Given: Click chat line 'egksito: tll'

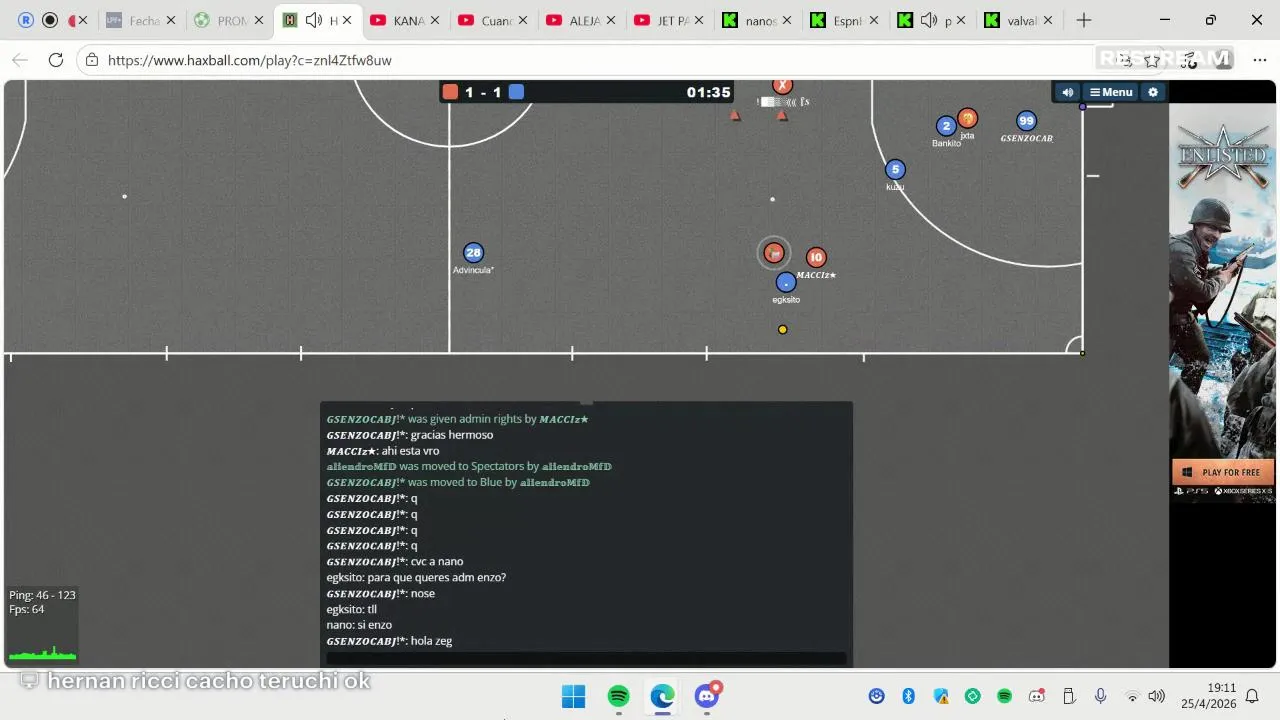Looking at the screenshot, I should tap(352, 609).
